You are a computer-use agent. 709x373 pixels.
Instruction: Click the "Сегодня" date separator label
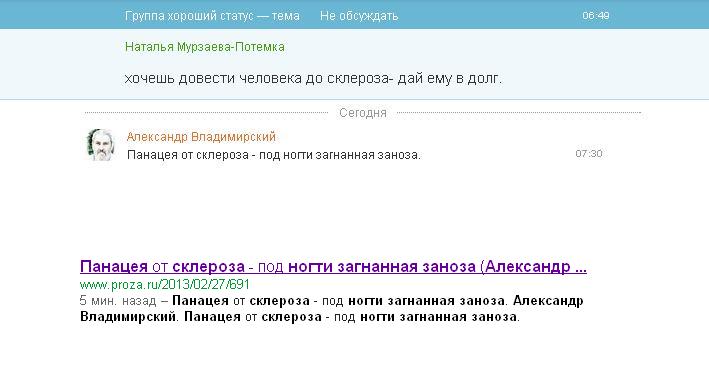pos(363,113)
